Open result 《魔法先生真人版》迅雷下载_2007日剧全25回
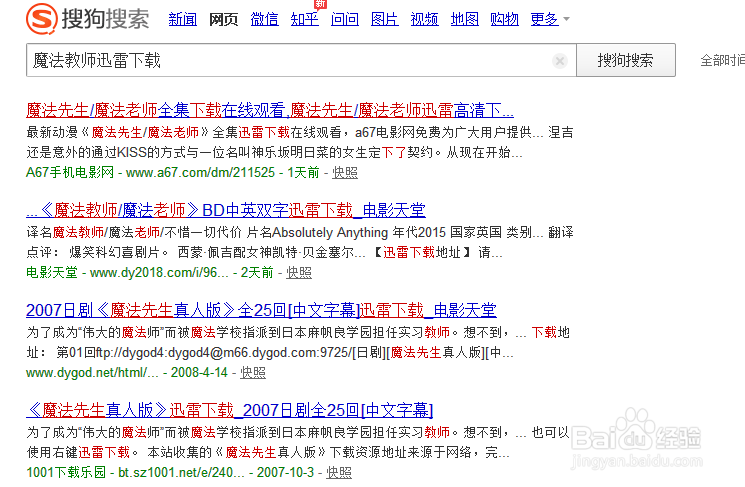The height and width of the screenshot is (487, 745). [x=229, y=410]
